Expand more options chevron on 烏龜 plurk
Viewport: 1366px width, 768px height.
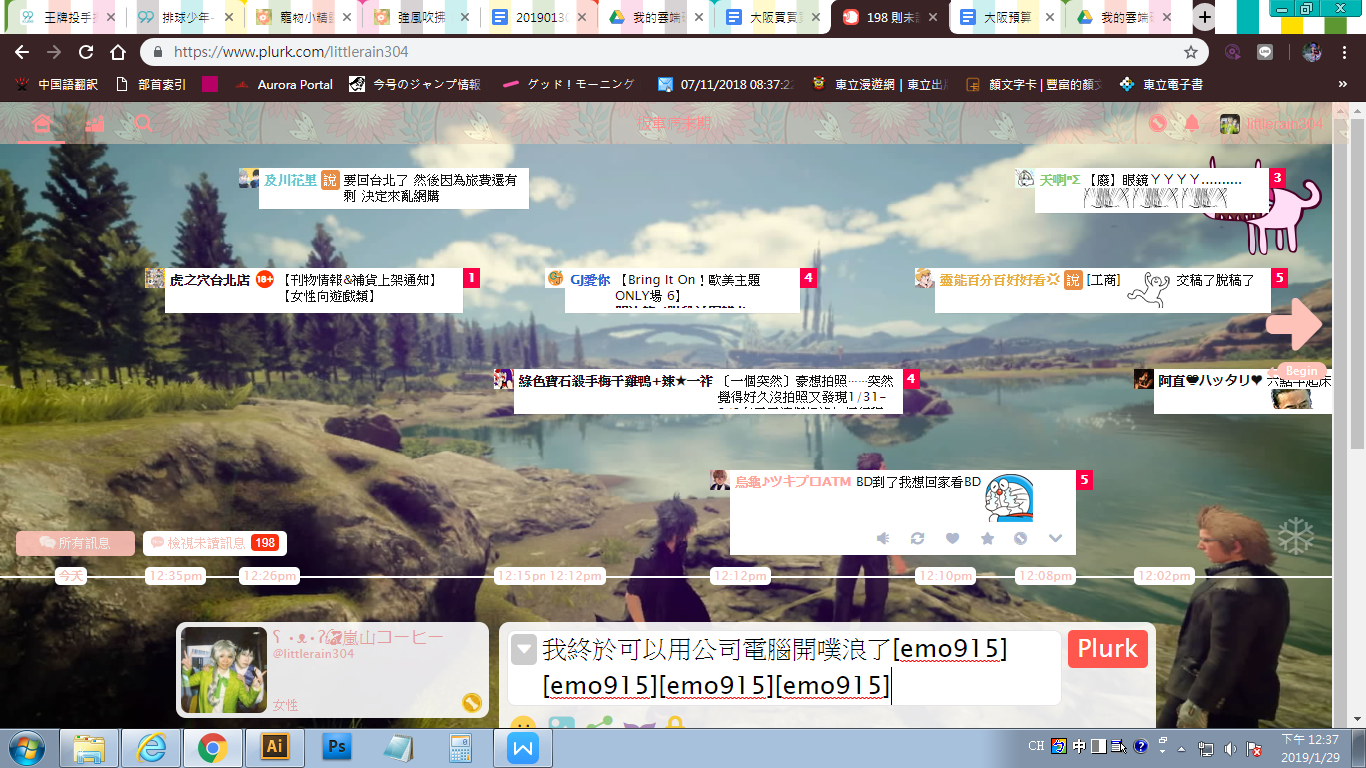(x=1055, y=538)
